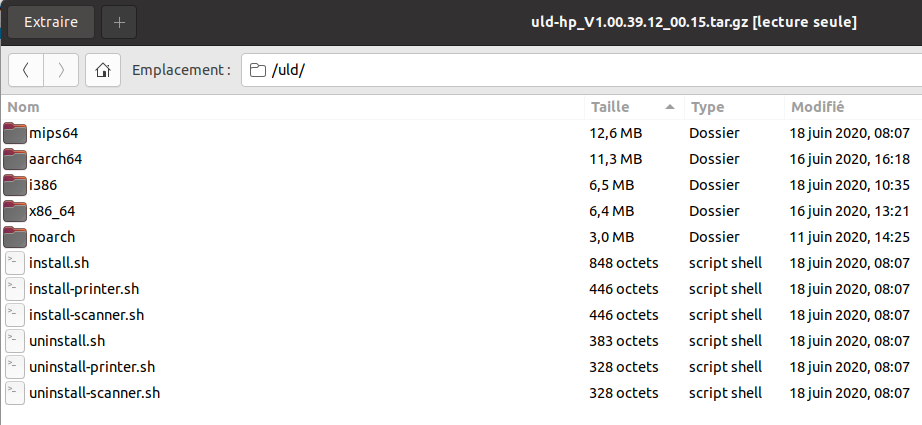Image resolution: width=922 pixels, height=425 pixels.
Task: Sort by the Nom column header
Action: click(x=24, y=106)
